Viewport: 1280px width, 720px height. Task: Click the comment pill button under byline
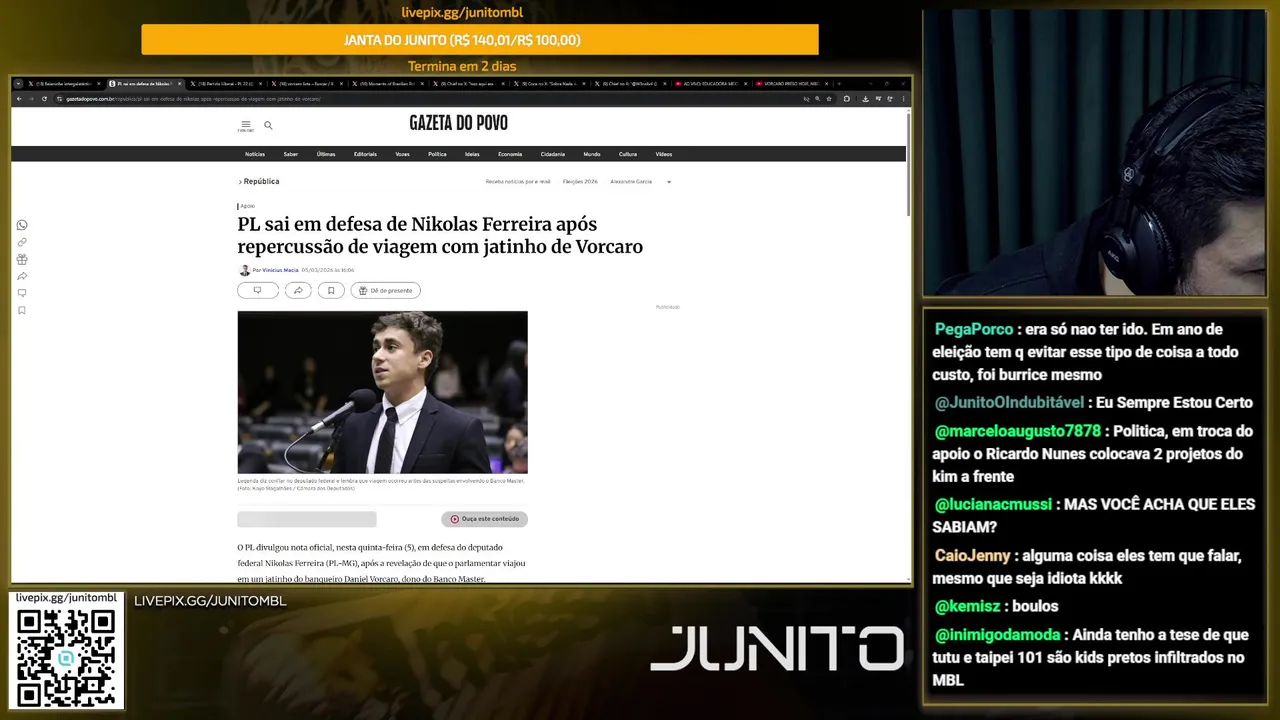(x=257, y=290)
